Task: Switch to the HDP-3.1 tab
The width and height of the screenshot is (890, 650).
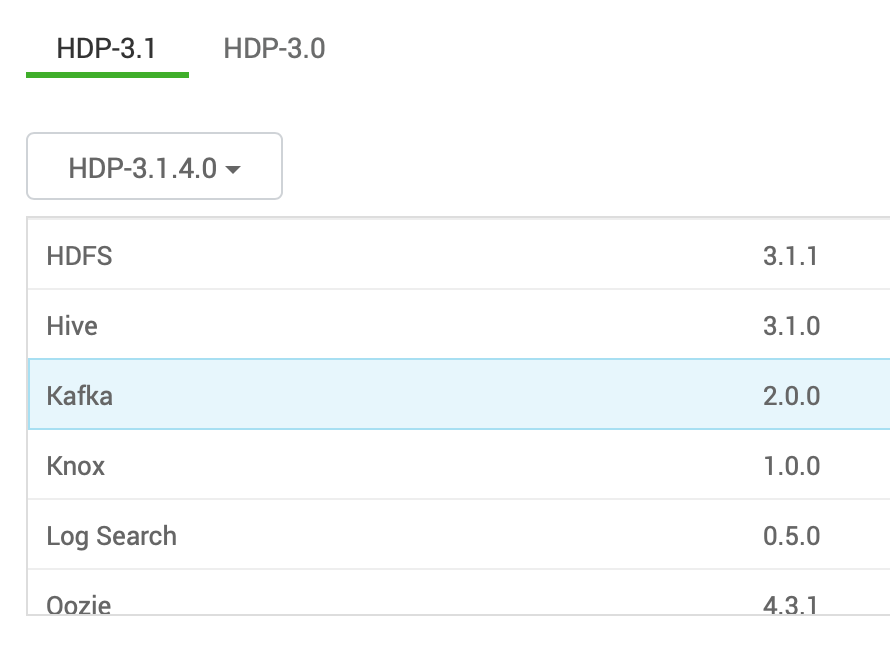Action: pyautogui.click(x=107, y=48)
